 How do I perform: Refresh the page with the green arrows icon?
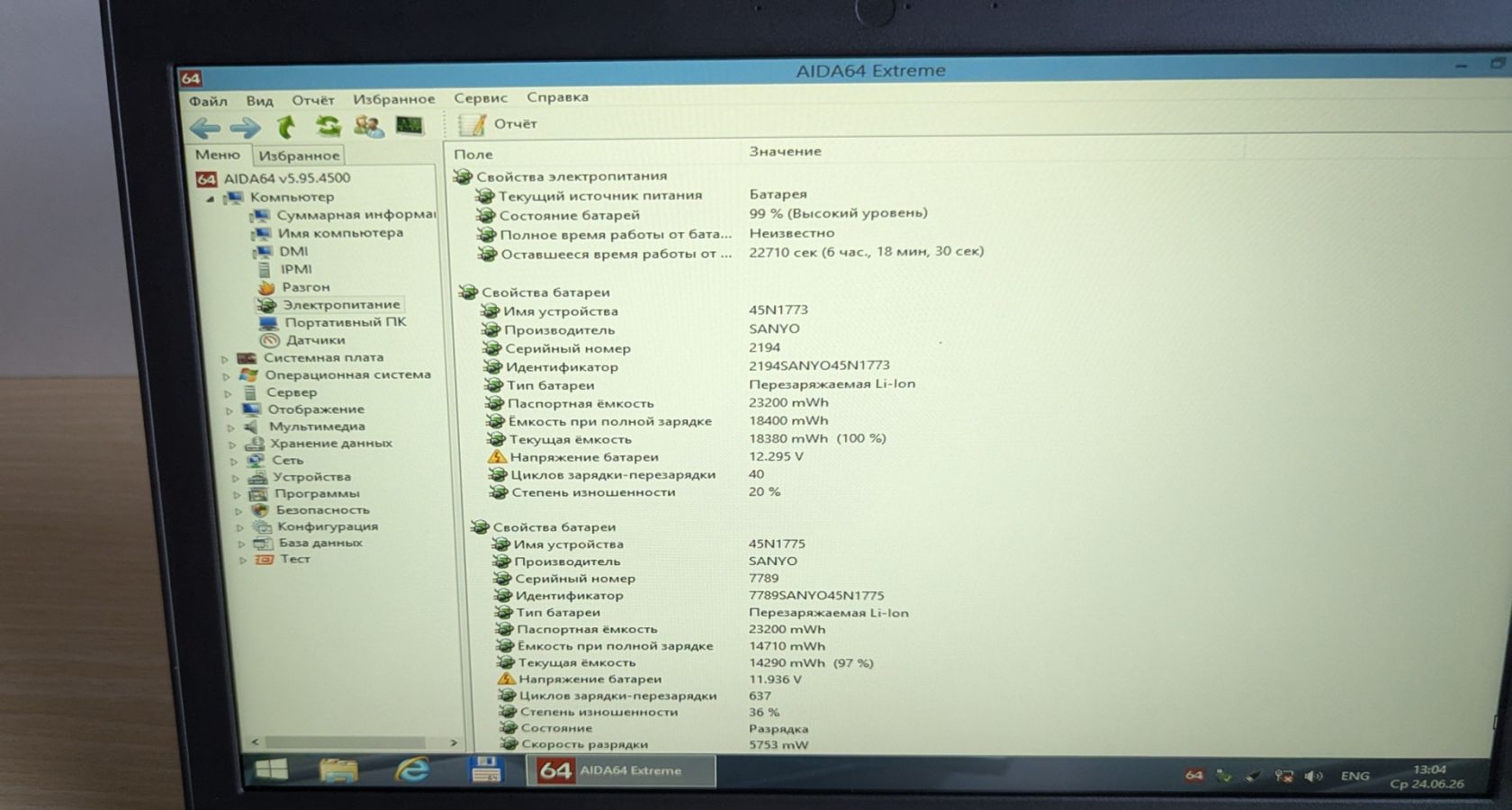328,126
